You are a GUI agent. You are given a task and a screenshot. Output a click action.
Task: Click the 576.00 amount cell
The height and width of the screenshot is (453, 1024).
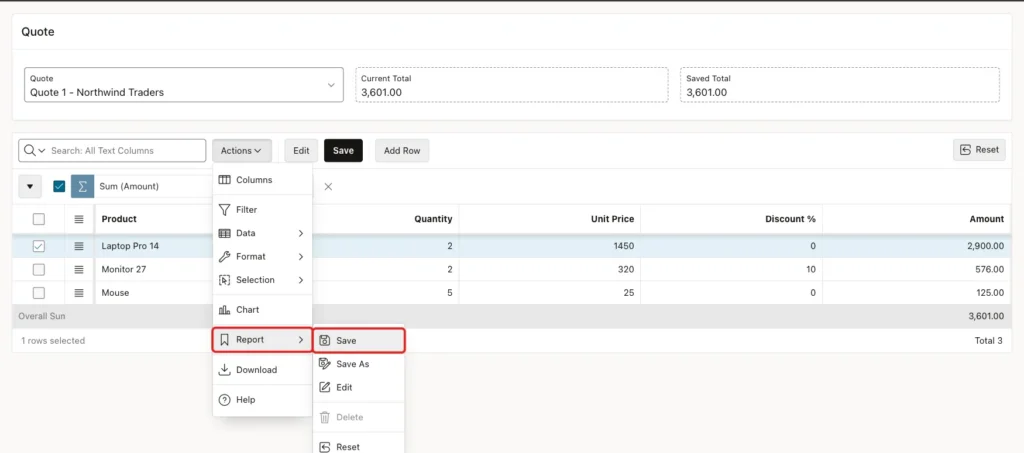(x=917, y=270)
